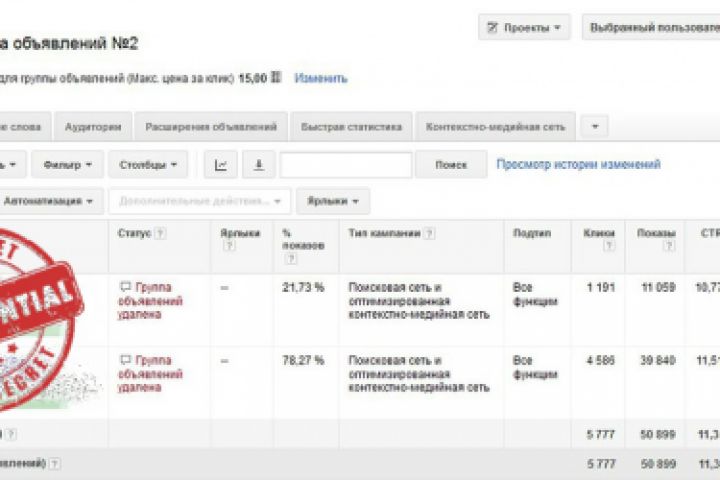Sort by Подтип column header

point(532,233)
